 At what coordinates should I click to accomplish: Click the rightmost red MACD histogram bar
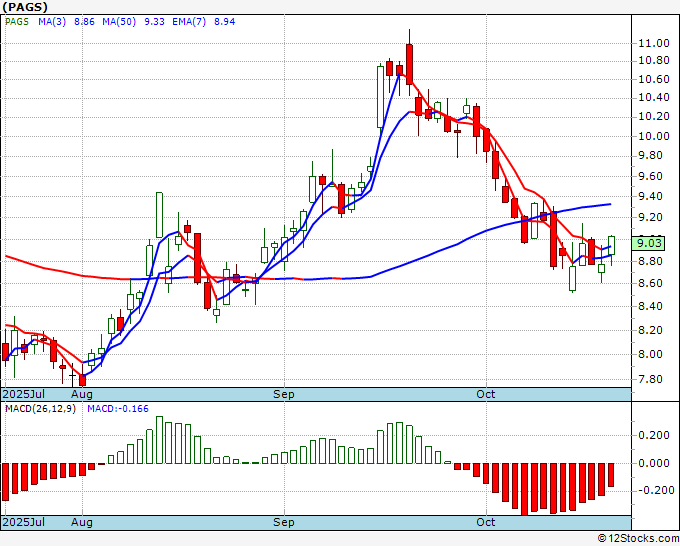(x=611, y=475)
